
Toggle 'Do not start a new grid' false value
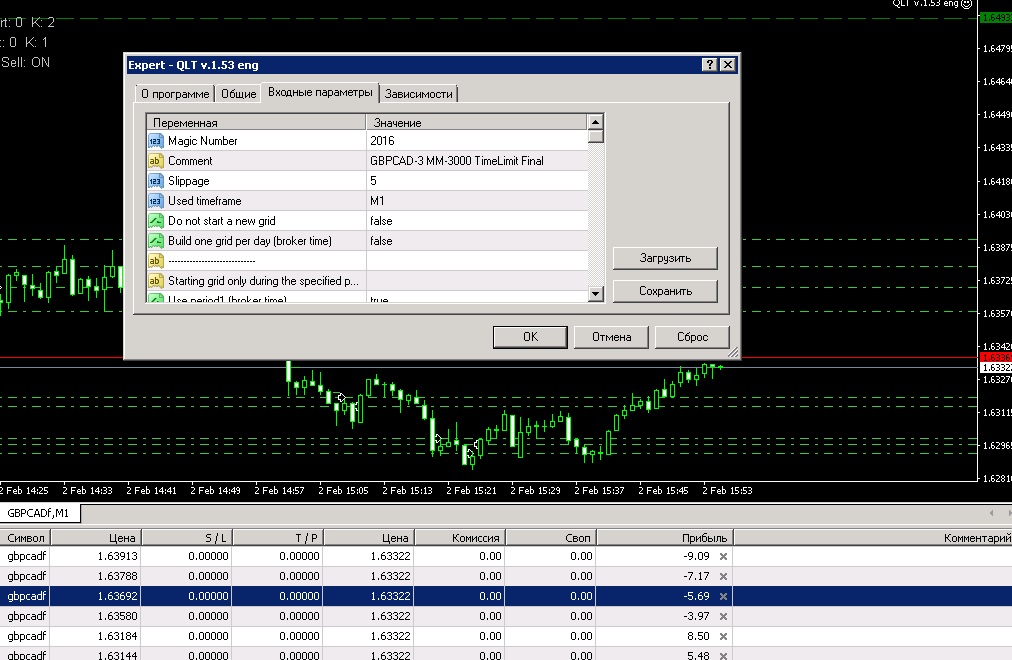[477, 221]
